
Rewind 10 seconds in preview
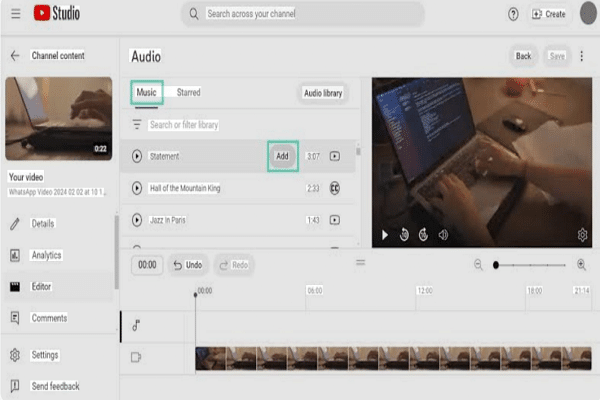coord(404,235)
